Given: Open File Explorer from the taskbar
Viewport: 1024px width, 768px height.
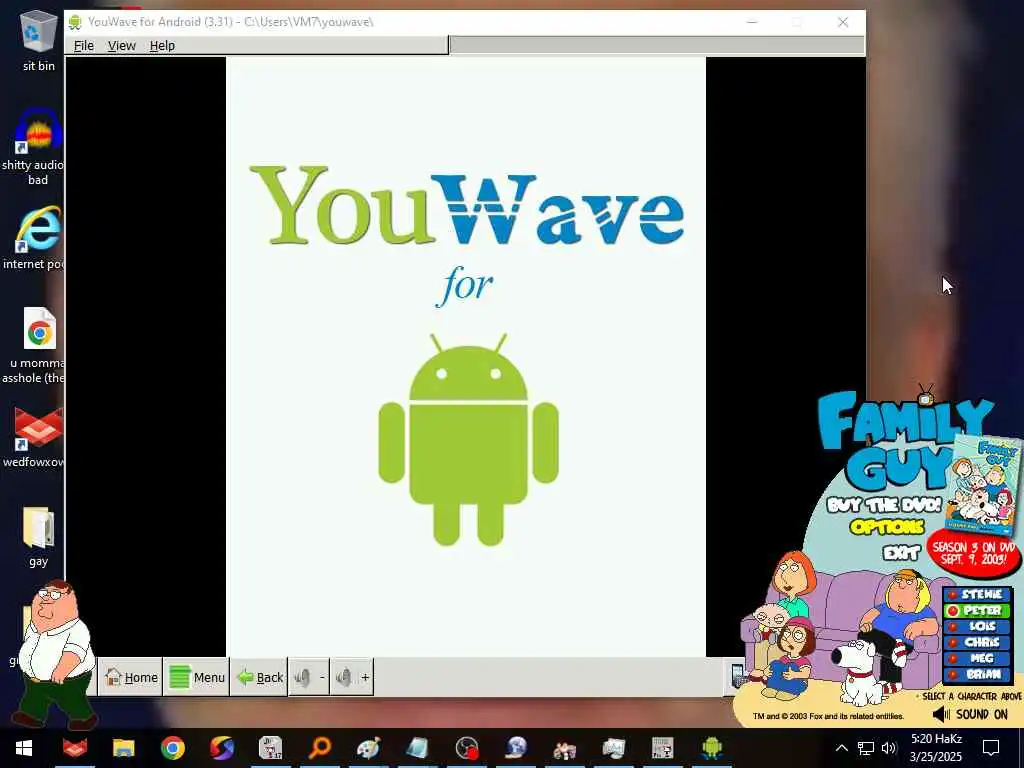Looking at the screenshot, I should pyautogui.click(x=123, y=748).
